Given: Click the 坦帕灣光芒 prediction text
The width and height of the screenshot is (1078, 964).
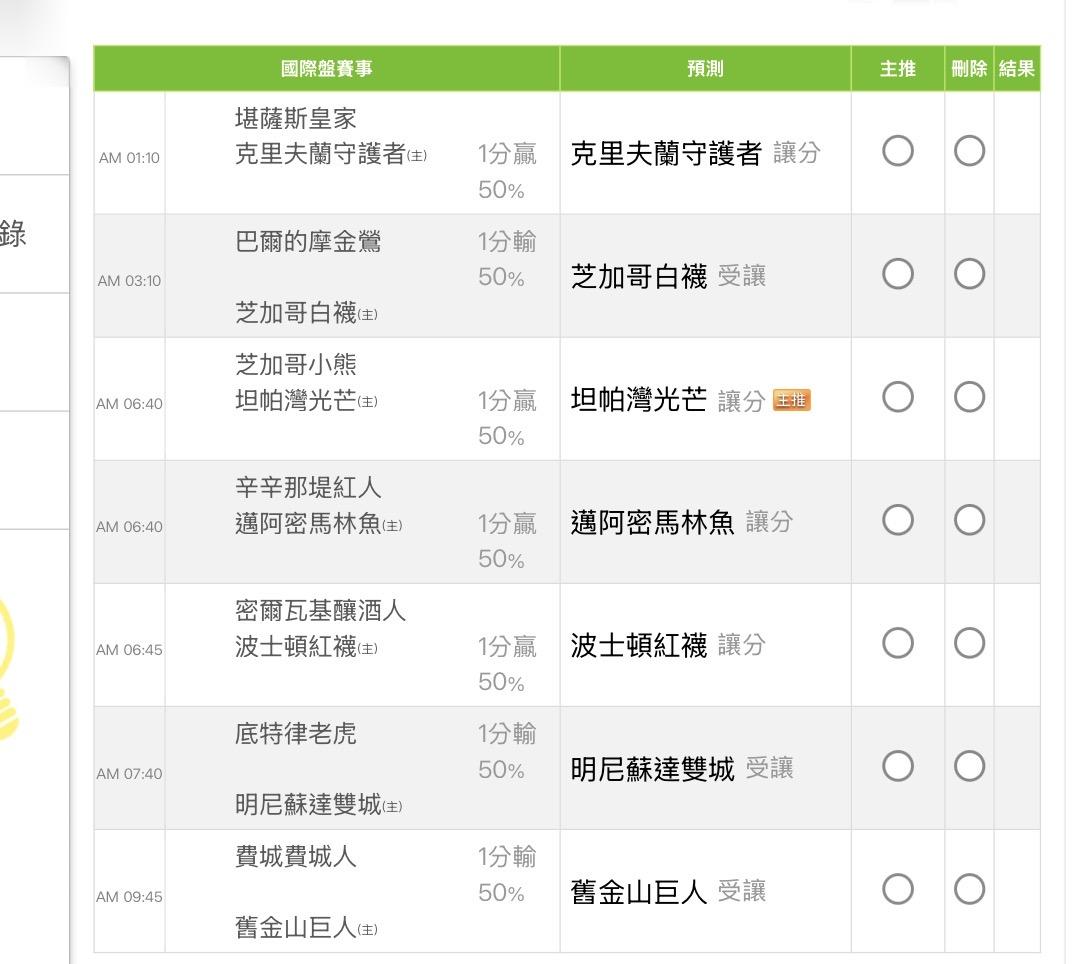Looking at the screenshot, I should 638,400.
